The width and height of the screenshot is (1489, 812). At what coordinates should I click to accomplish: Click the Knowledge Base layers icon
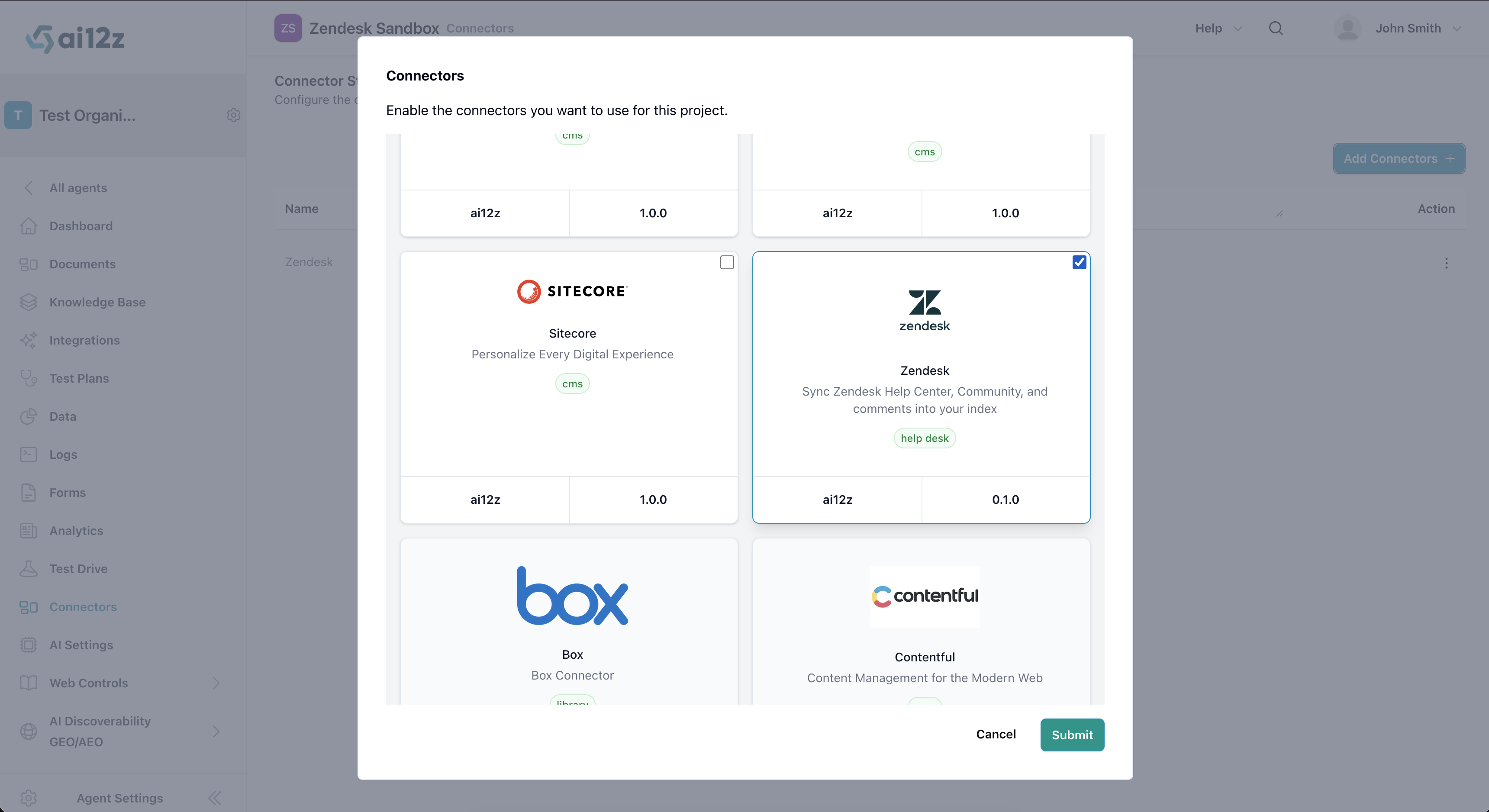click(x=28, y=302)
